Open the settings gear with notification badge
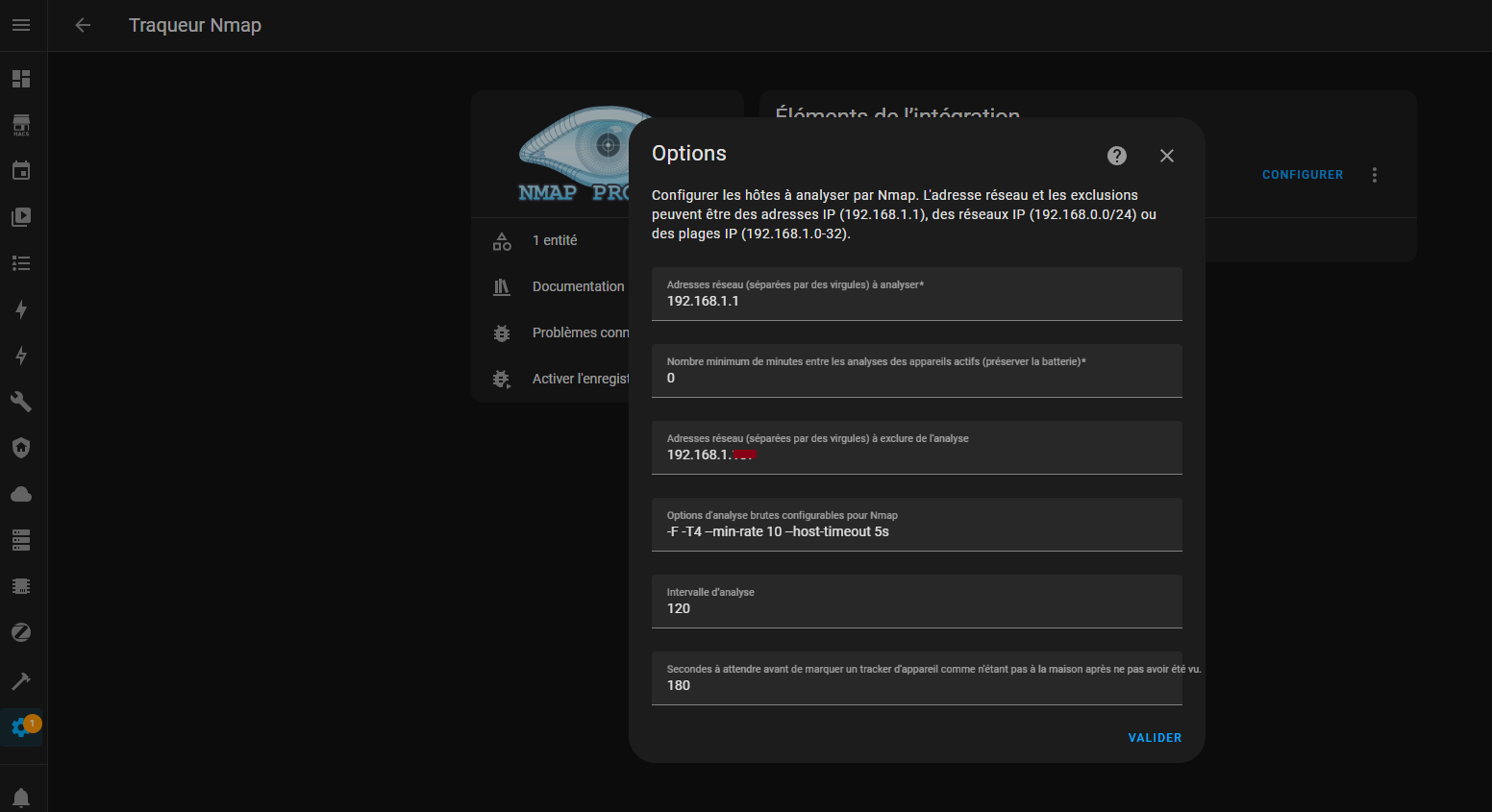The width and height of the screenshot is (1492, 812). click(20, 727)
